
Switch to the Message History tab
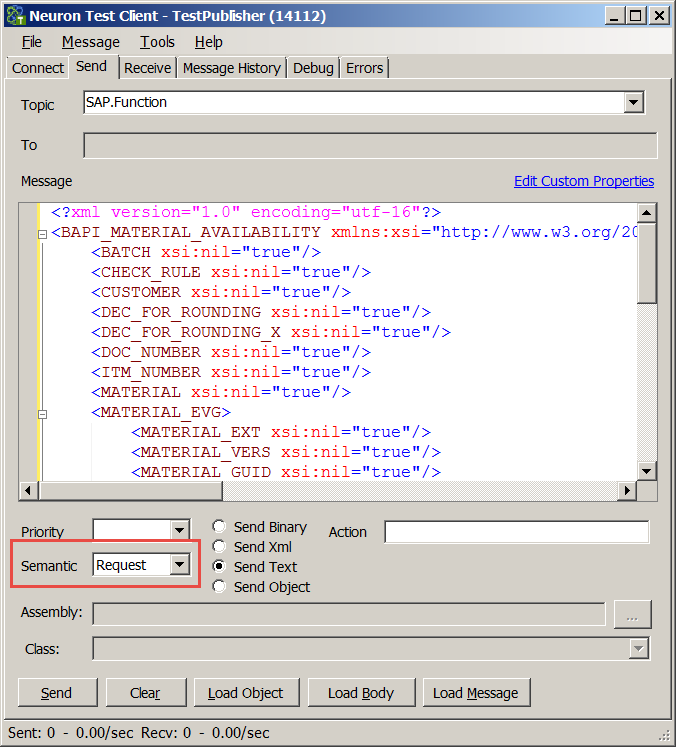[232, 68]
